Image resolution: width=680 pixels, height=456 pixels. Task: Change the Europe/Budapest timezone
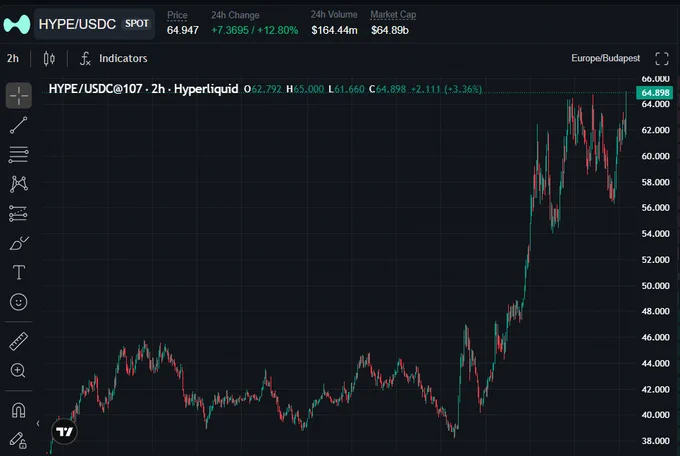(x=605, y=58)
